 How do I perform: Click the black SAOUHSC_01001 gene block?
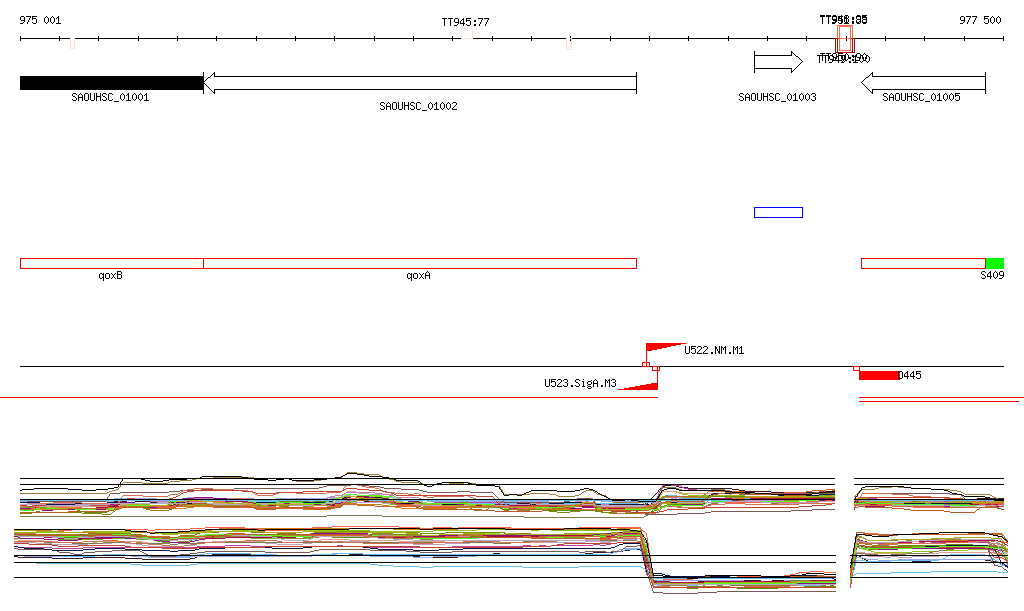111,83
